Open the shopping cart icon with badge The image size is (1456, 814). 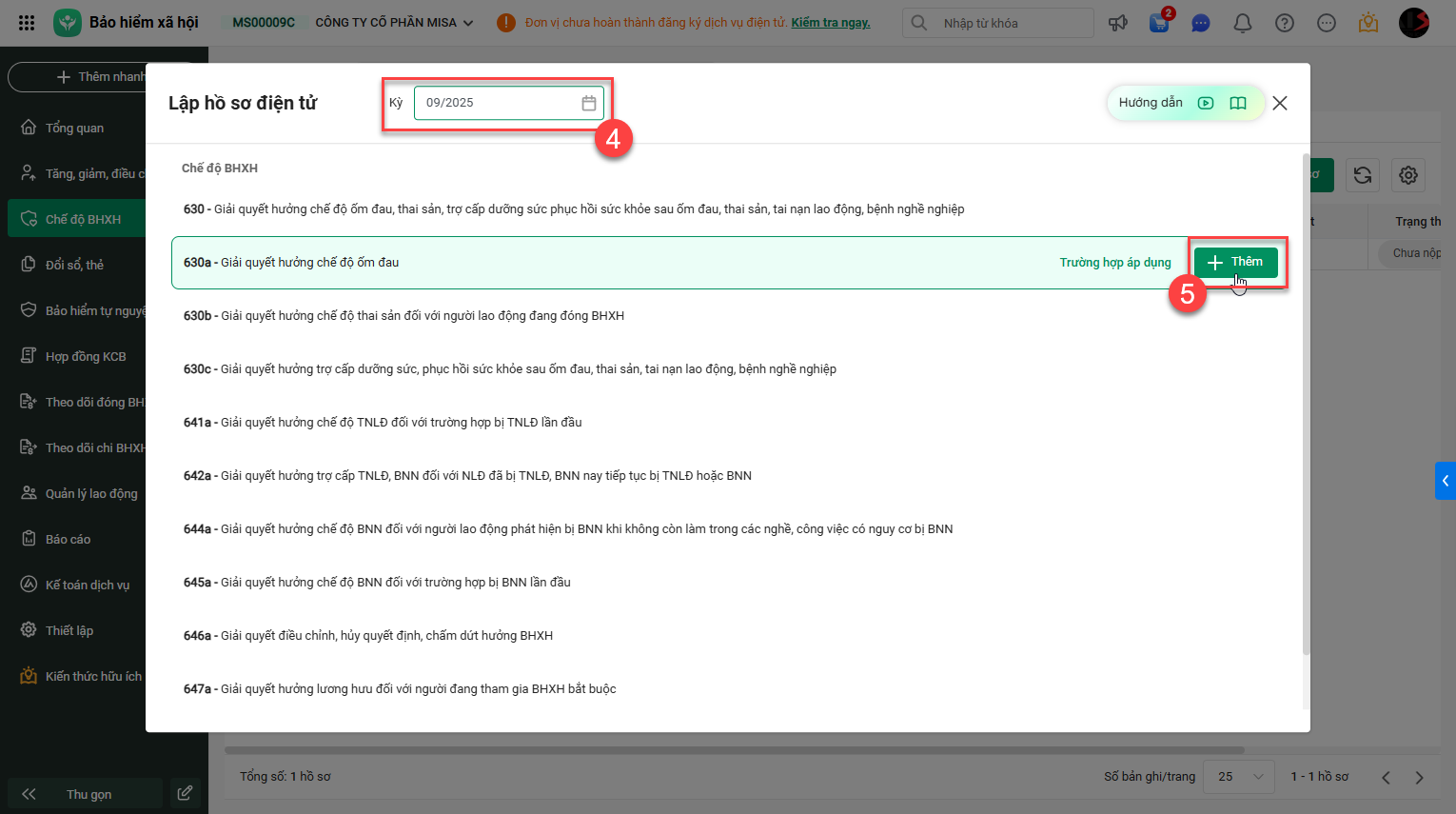[x=1160, y=23]
